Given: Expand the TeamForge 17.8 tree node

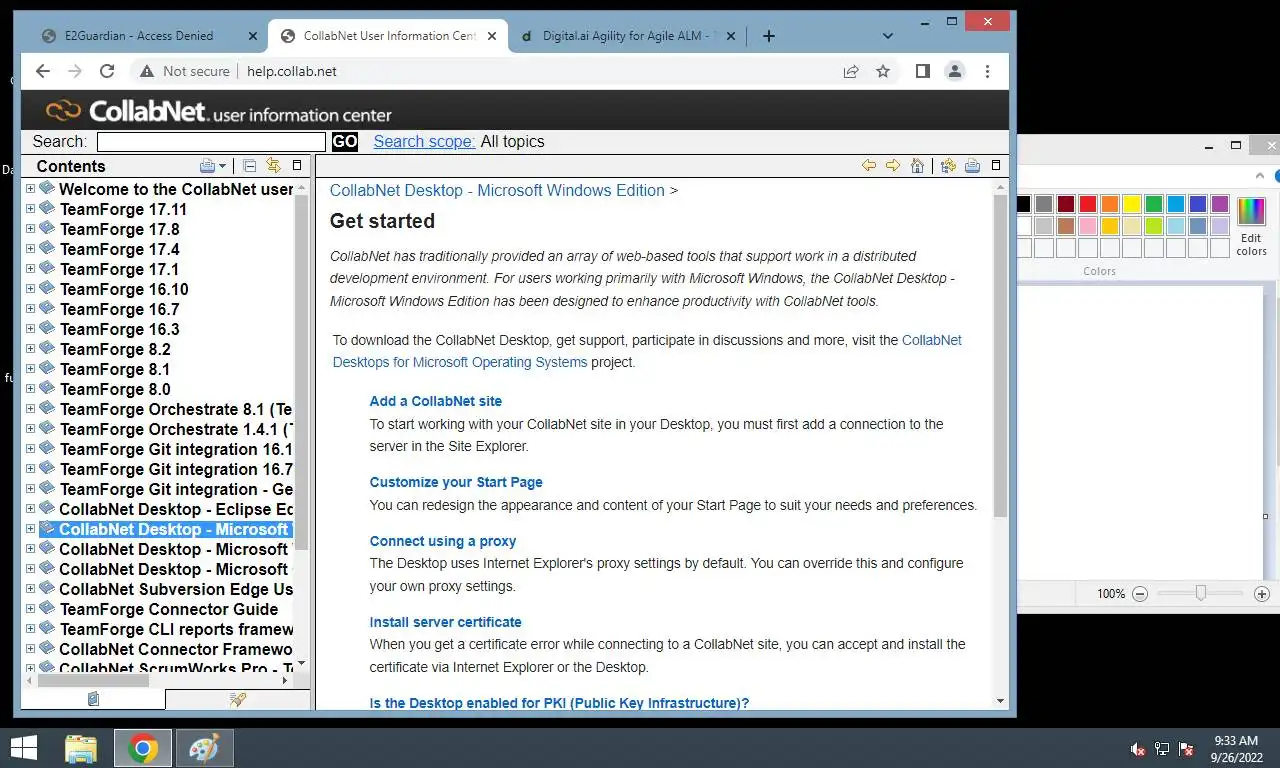Looking at the screenshot, I should click(x=30, y=228).
